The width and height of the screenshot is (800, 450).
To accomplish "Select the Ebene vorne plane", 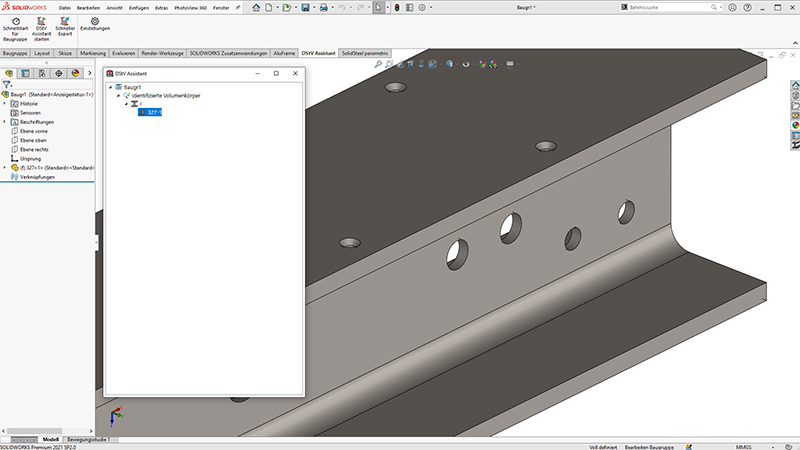I will click(34, 131).
